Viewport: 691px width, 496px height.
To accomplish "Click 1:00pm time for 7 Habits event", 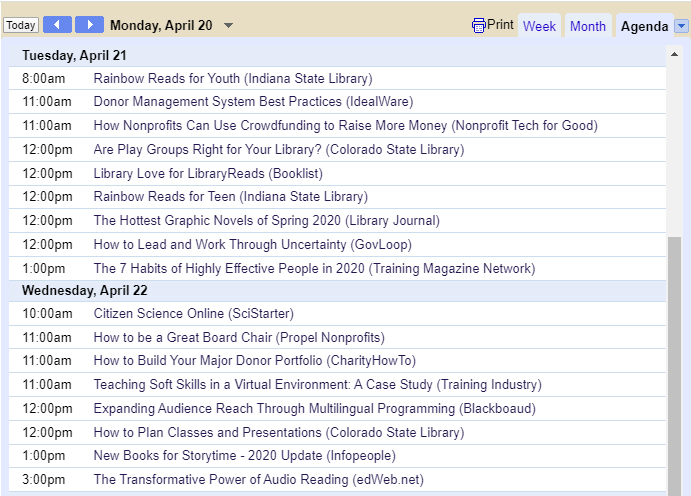I will tap(44, 269).
